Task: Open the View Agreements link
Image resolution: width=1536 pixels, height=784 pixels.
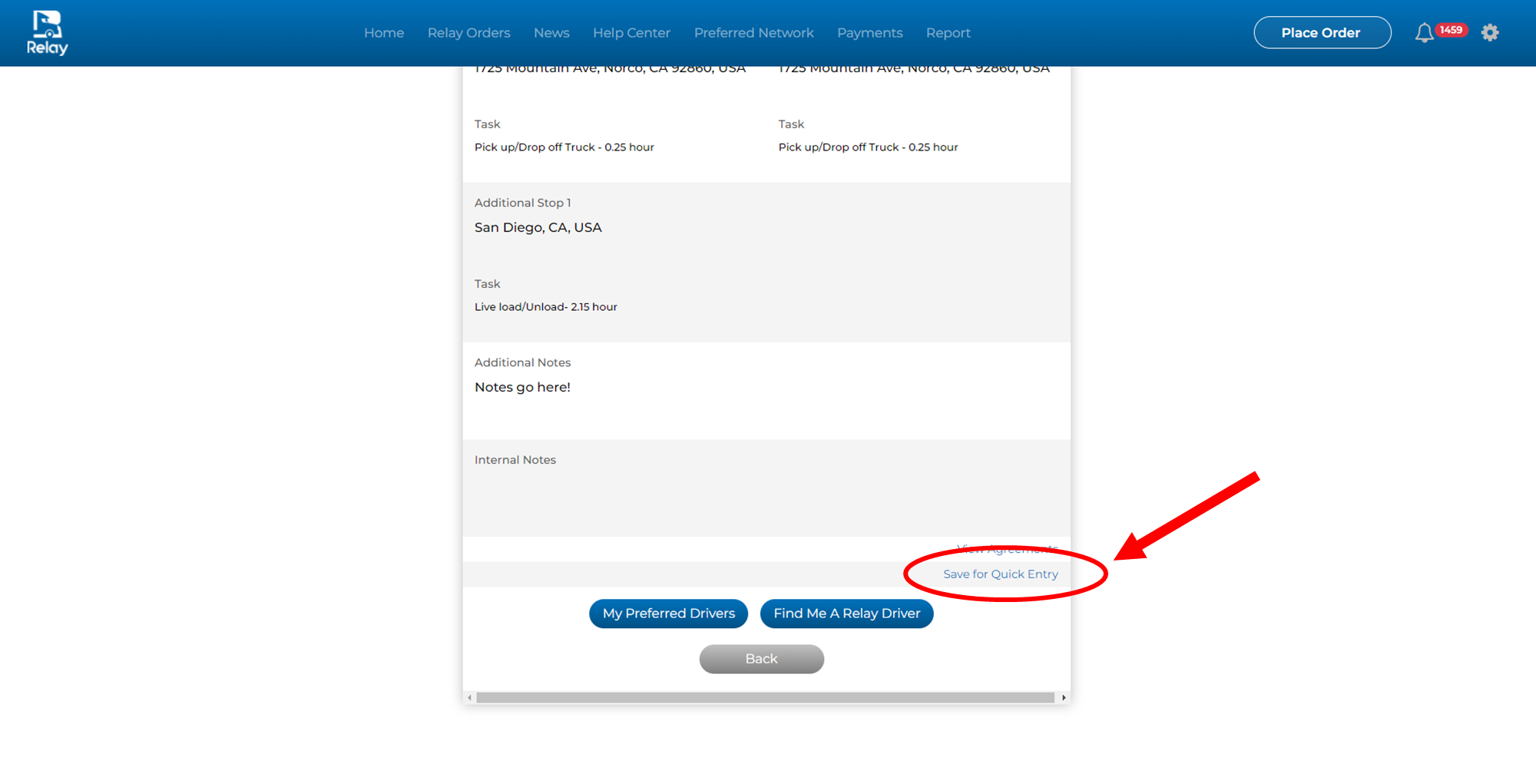Action: pos(1007,549)
